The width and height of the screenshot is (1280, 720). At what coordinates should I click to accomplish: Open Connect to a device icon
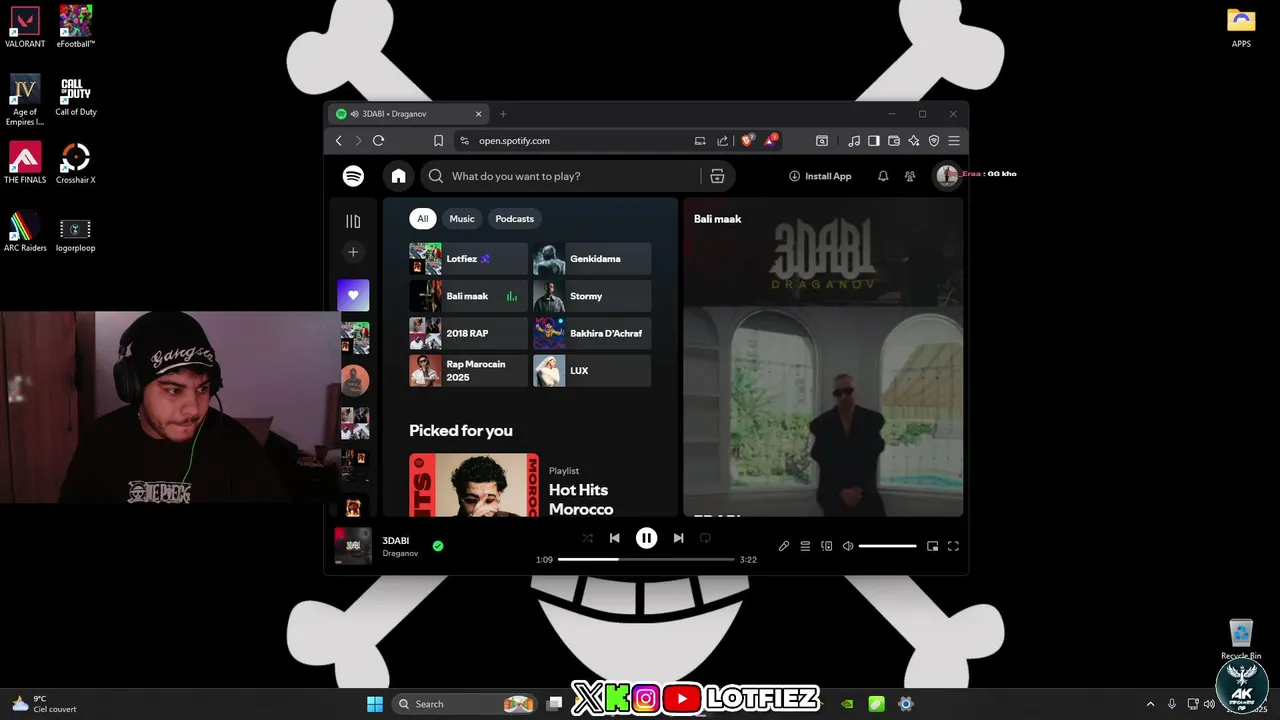pyautogui.click(x=826, y=546)
